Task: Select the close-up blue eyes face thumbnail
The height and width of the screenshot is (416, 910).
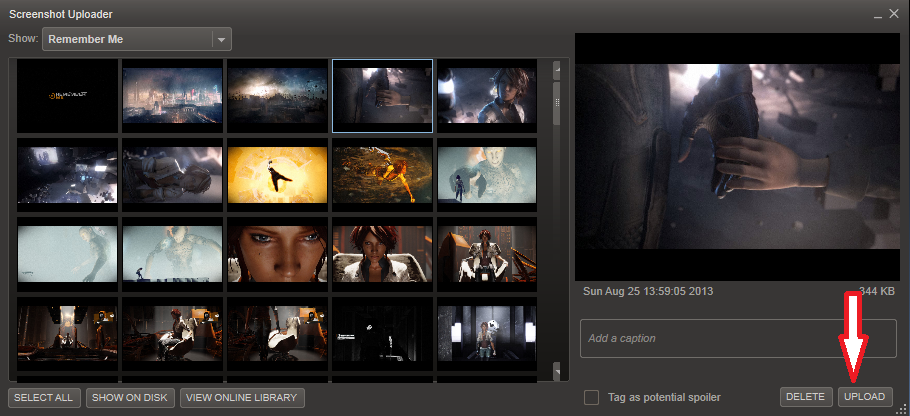Action: 277,254
